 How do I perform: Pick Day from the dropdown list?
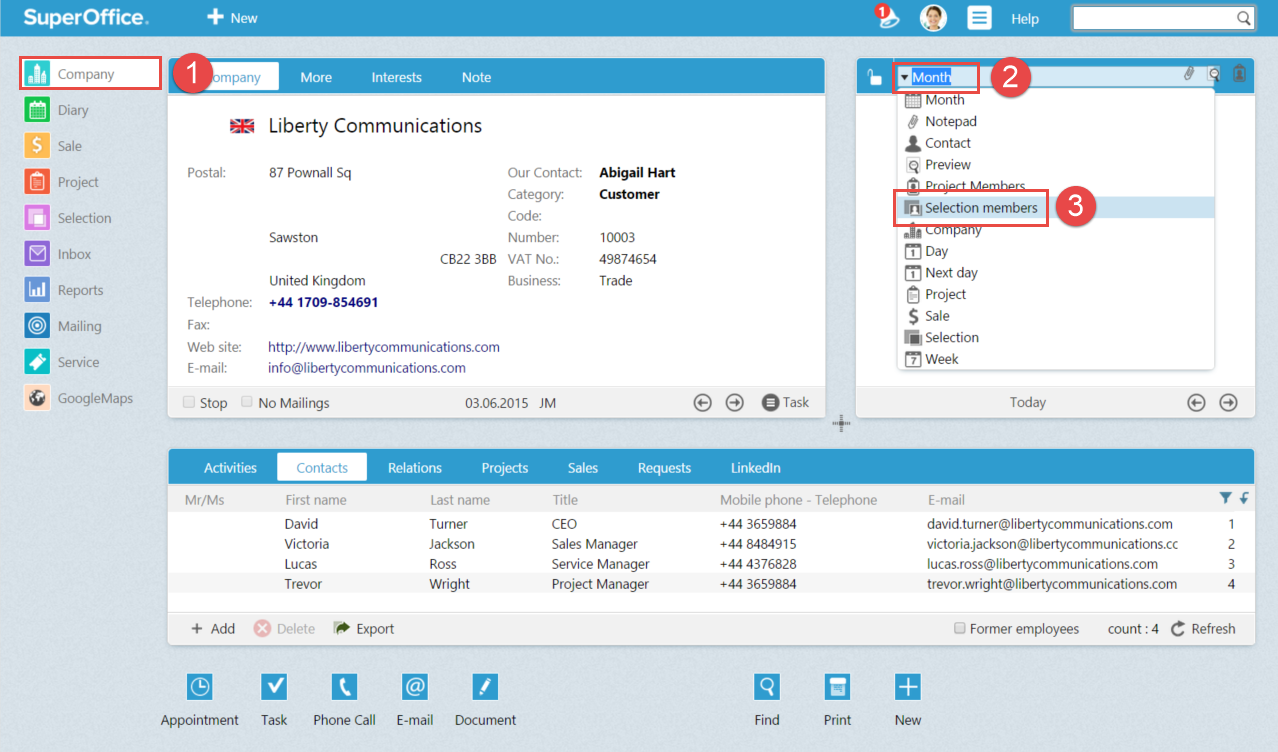pos(1056,251)
